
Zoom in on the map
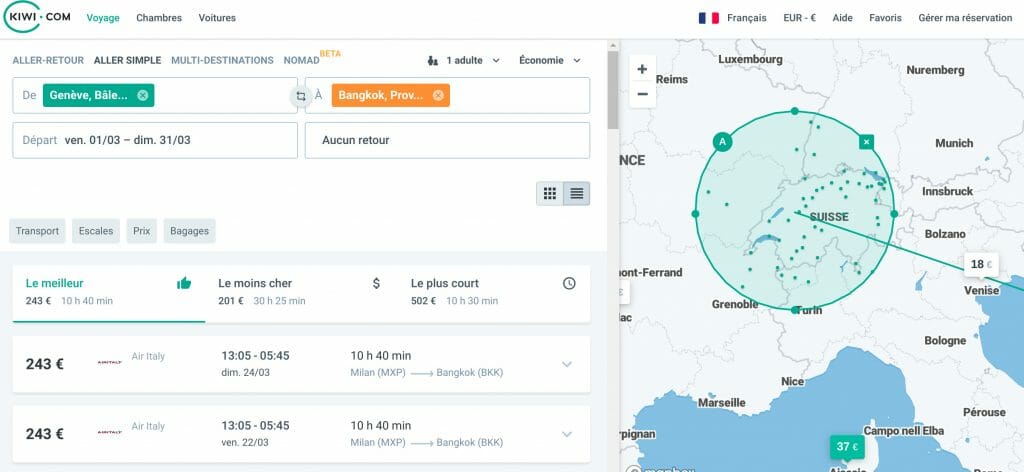(x=643, y=69)
